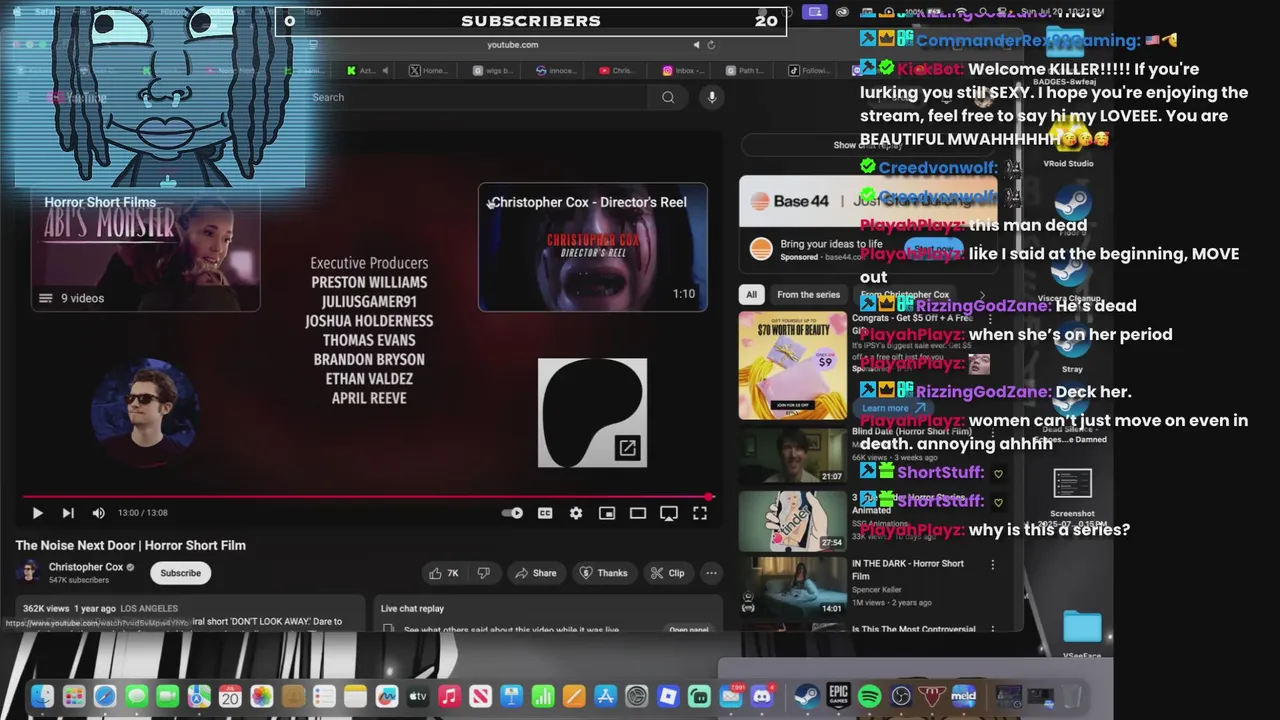Image resolution: width=1280 pixels, height=720 pixels.
Task: Open Steam from the Dock
Action: (807, 696)
